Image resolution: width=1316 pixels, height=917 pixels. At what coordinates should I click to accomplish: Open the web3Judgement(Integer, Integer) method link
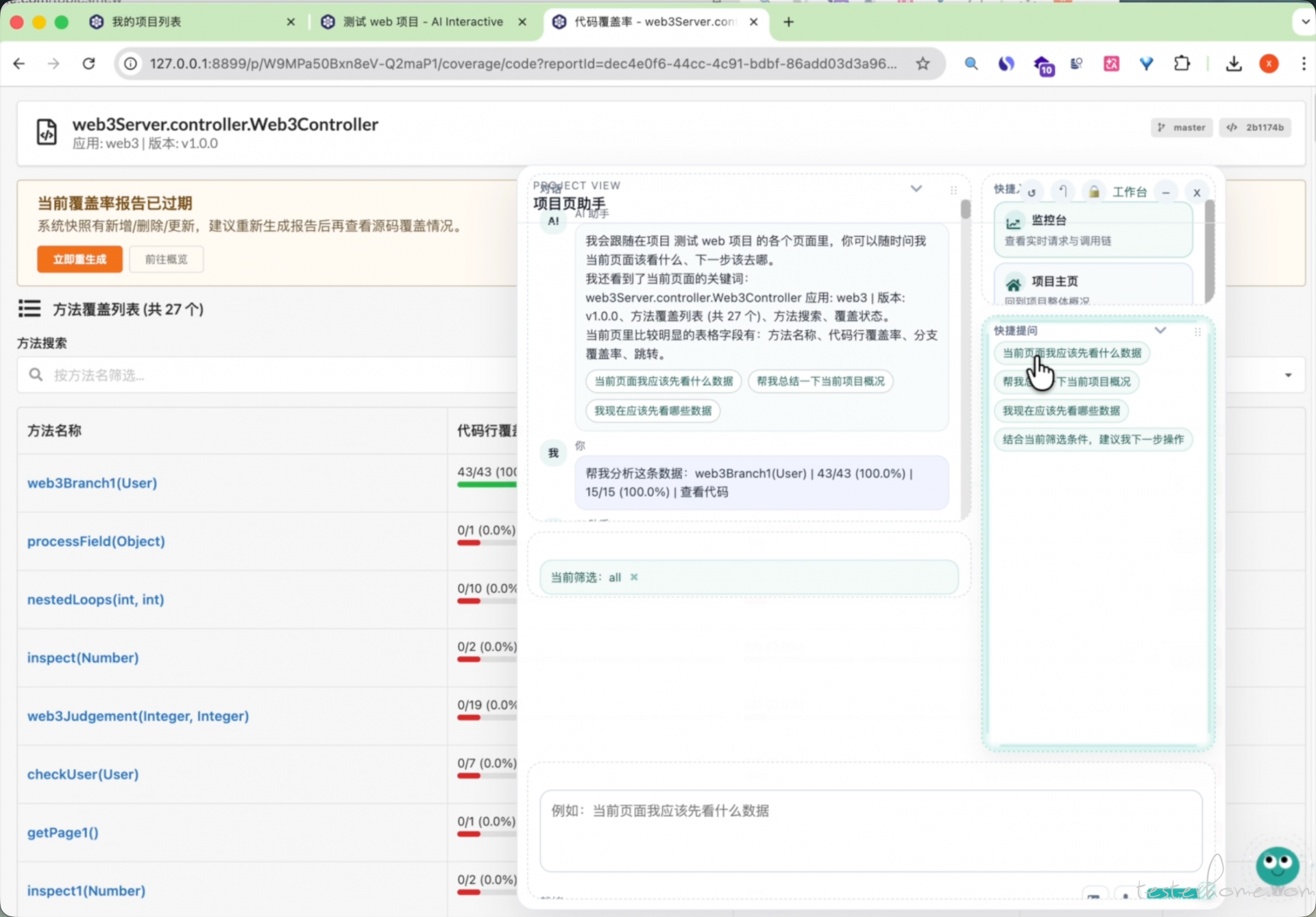click(x=138, y=716)
